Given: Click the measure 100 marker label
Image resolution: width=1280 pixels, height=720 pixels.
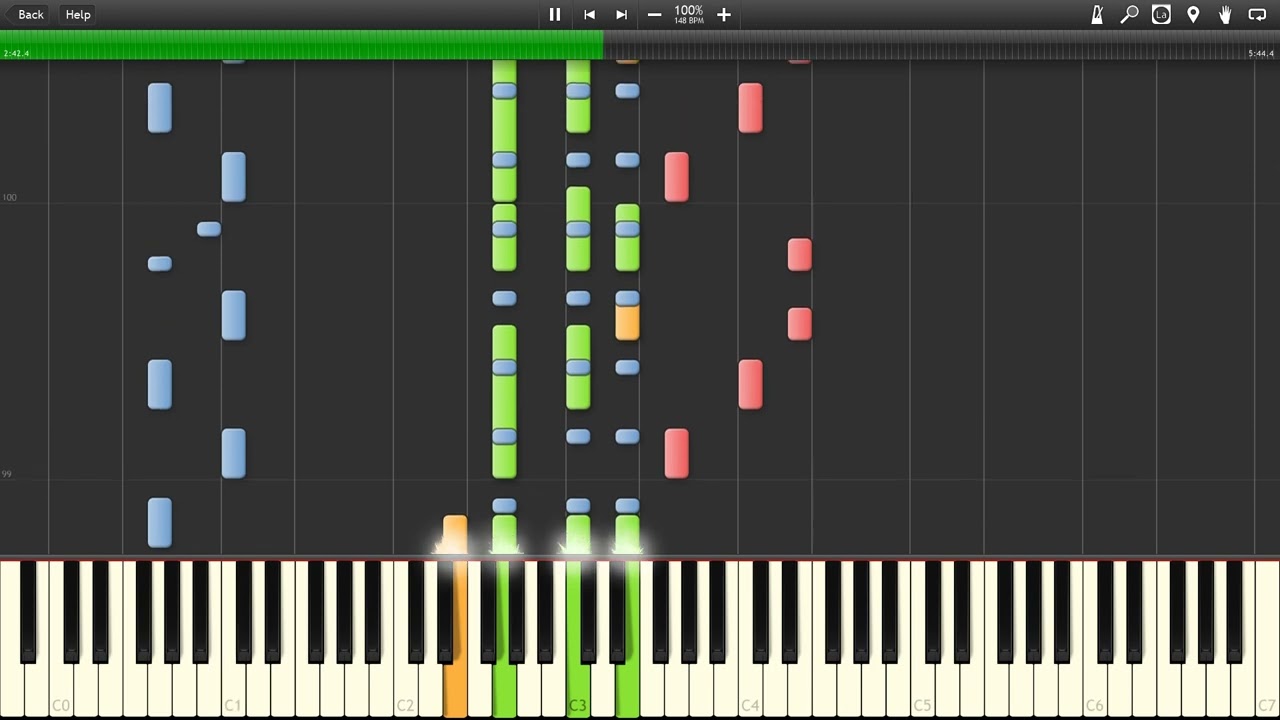Looking at the screenshot, I should pos(9,197).
